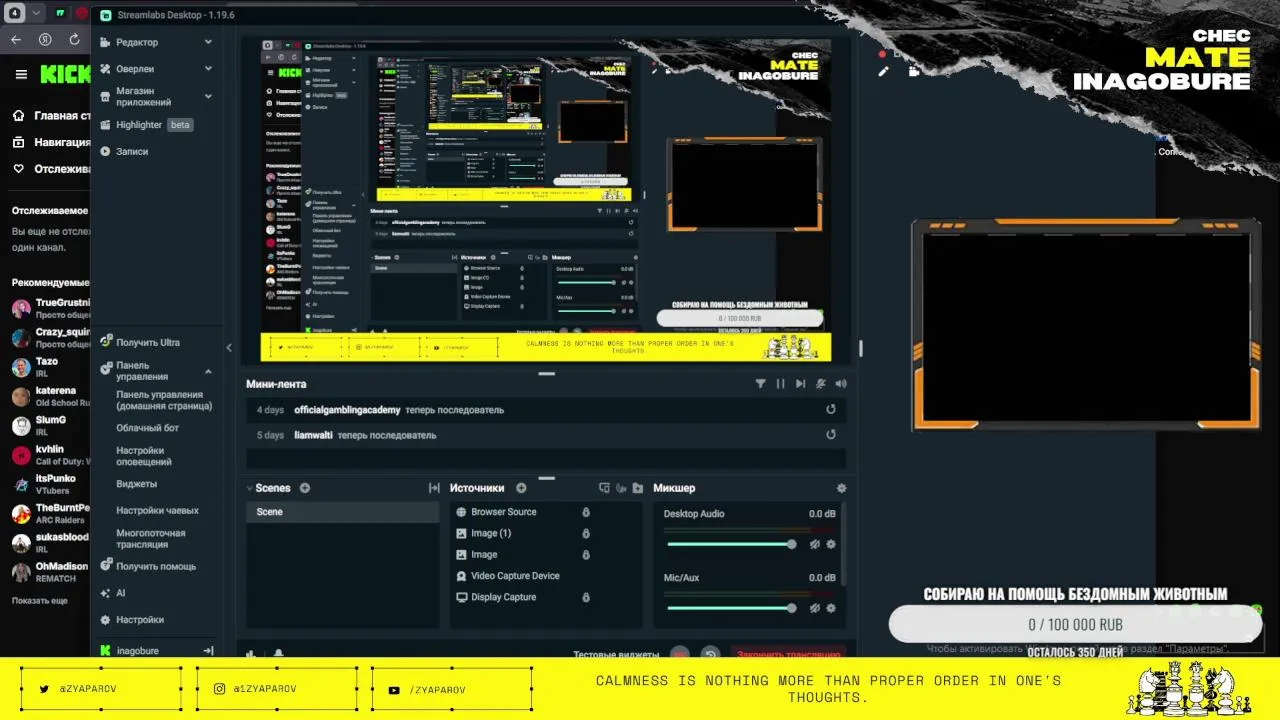Open Настройки чаевых

coord(157,510)
